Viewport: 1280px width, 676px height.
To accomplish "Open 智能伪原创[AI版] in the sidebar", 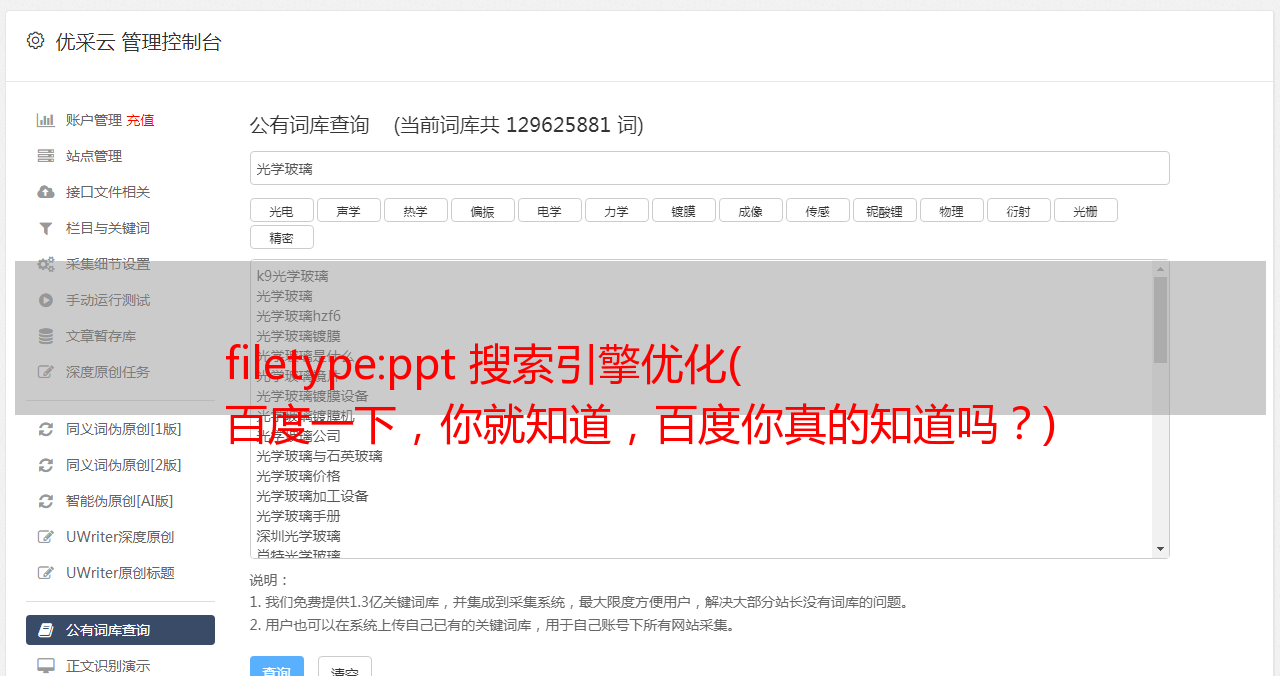I will [x=120, y=501].
